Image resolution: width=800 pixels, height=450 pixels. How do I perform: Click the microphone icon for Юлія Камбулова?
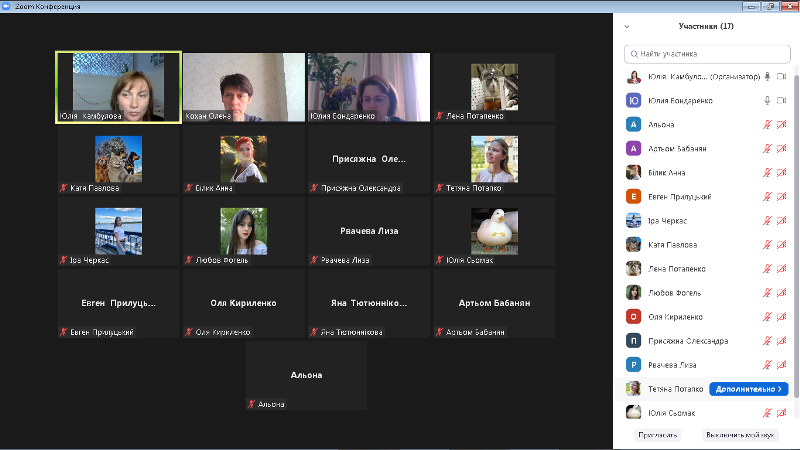[767, 77]
